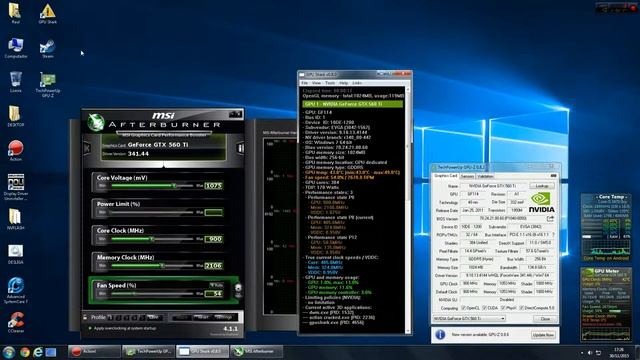This screenshot has height=360, width=640.
Task: Open the DESLIGA desktop shortcut
Action: click(x=16, y=254)
